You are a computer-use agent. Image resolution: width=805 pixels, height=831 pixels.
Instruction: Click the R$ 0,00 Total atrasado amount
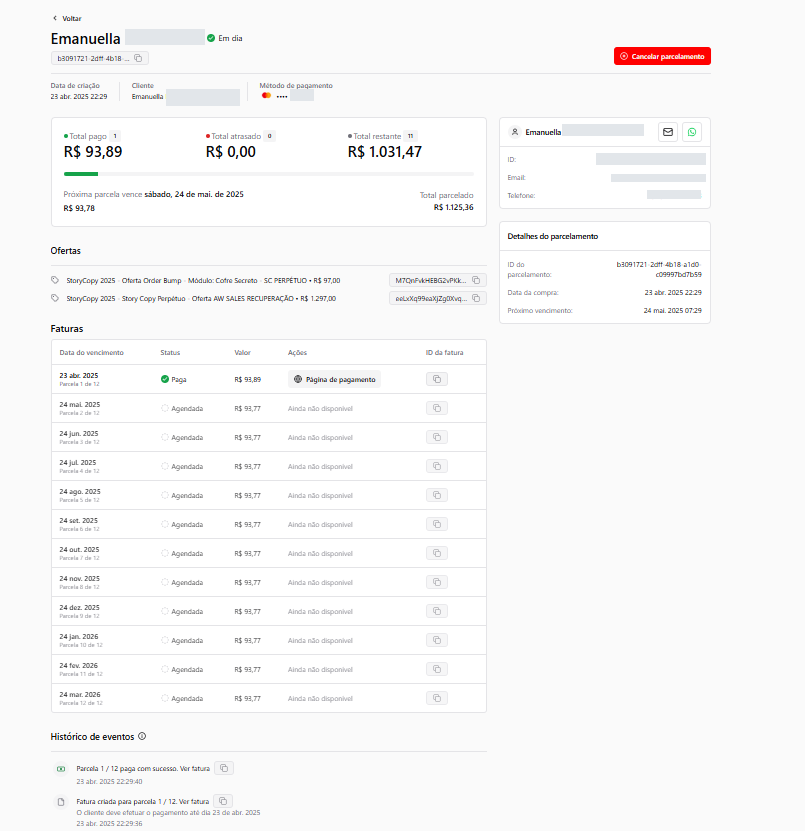pyautogui.click(x=231, y=152)
